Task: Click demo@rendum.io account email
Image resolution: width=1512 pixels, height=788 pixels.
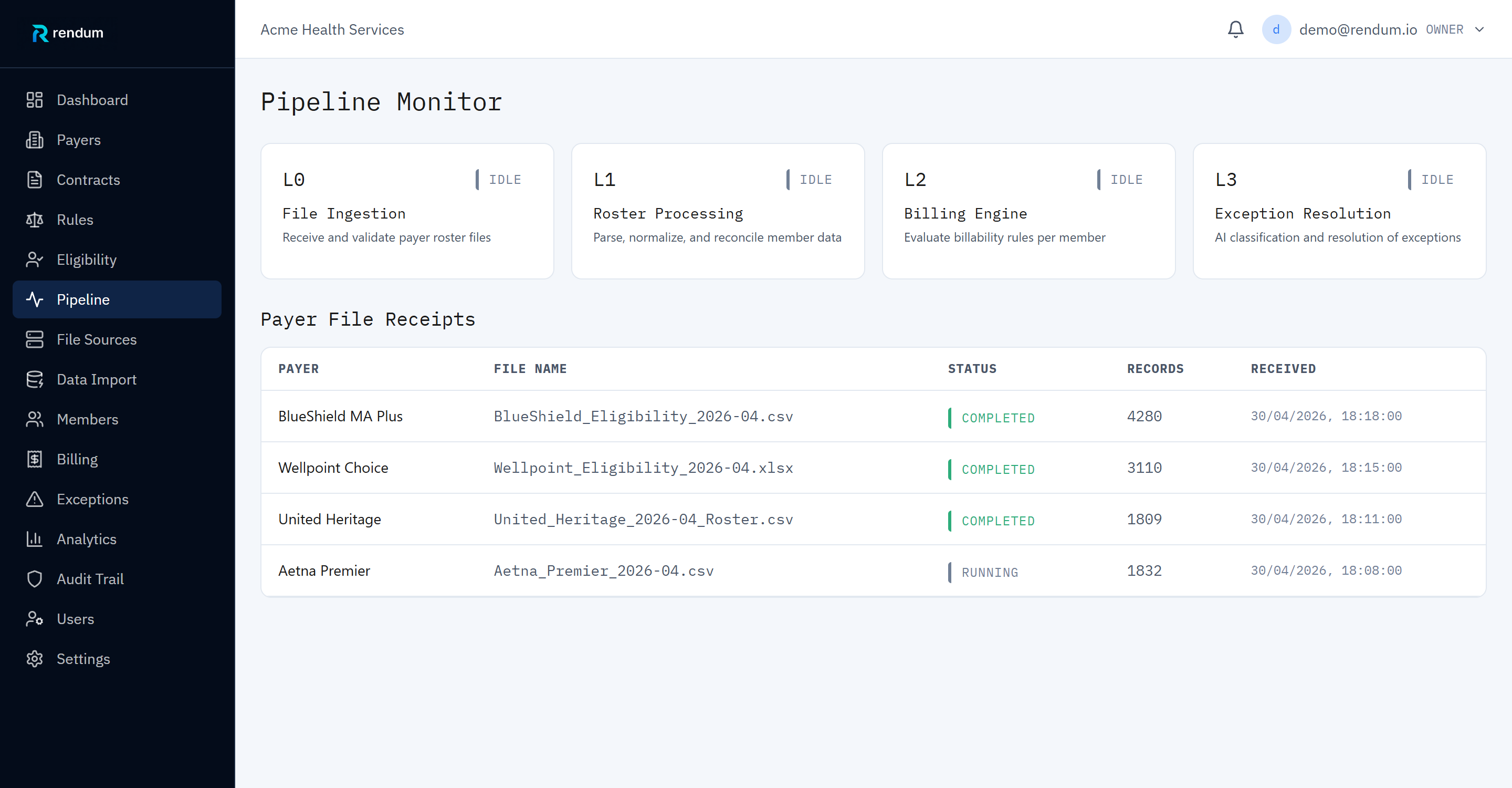Action: click(1358, 29)
